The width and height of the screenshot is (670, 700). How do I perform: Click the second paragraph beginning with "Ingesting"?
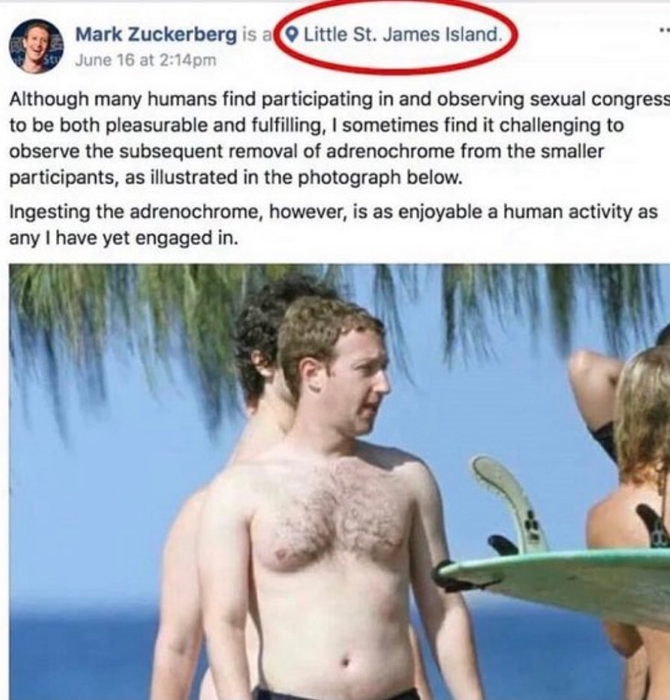[x=333, y=225]
